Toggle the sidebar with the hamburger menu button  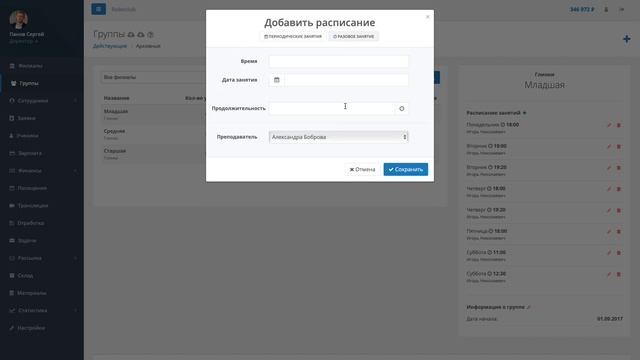click(x=98, y=9)
